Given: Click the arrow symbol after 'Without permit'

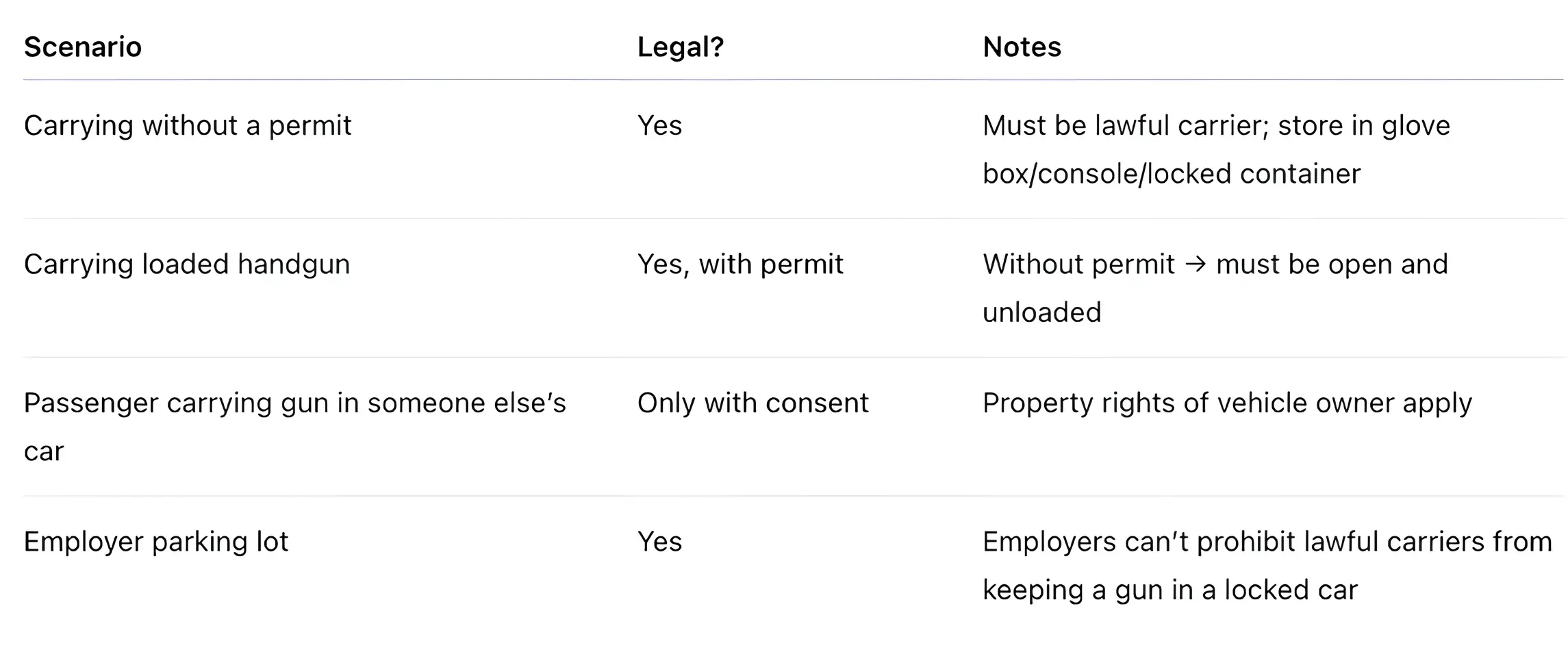Looking at the screenshot, I should 1195,264.
